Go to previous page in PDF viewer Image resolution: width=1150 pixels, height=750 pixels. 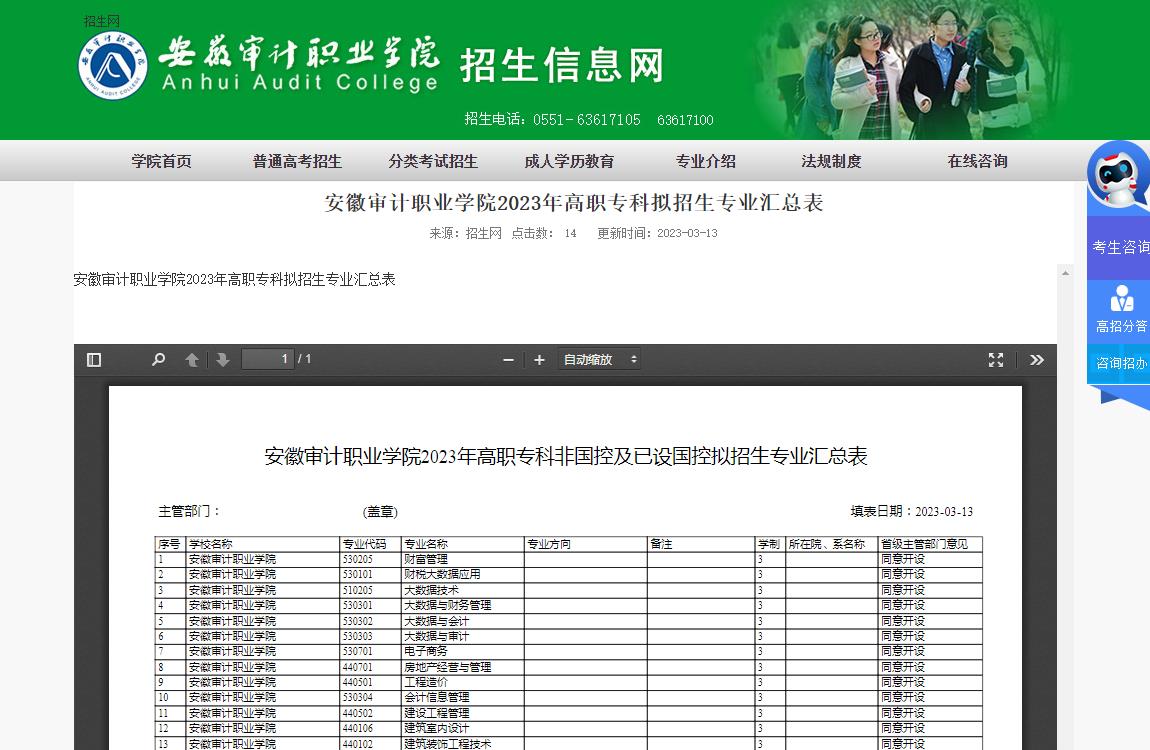192,360
